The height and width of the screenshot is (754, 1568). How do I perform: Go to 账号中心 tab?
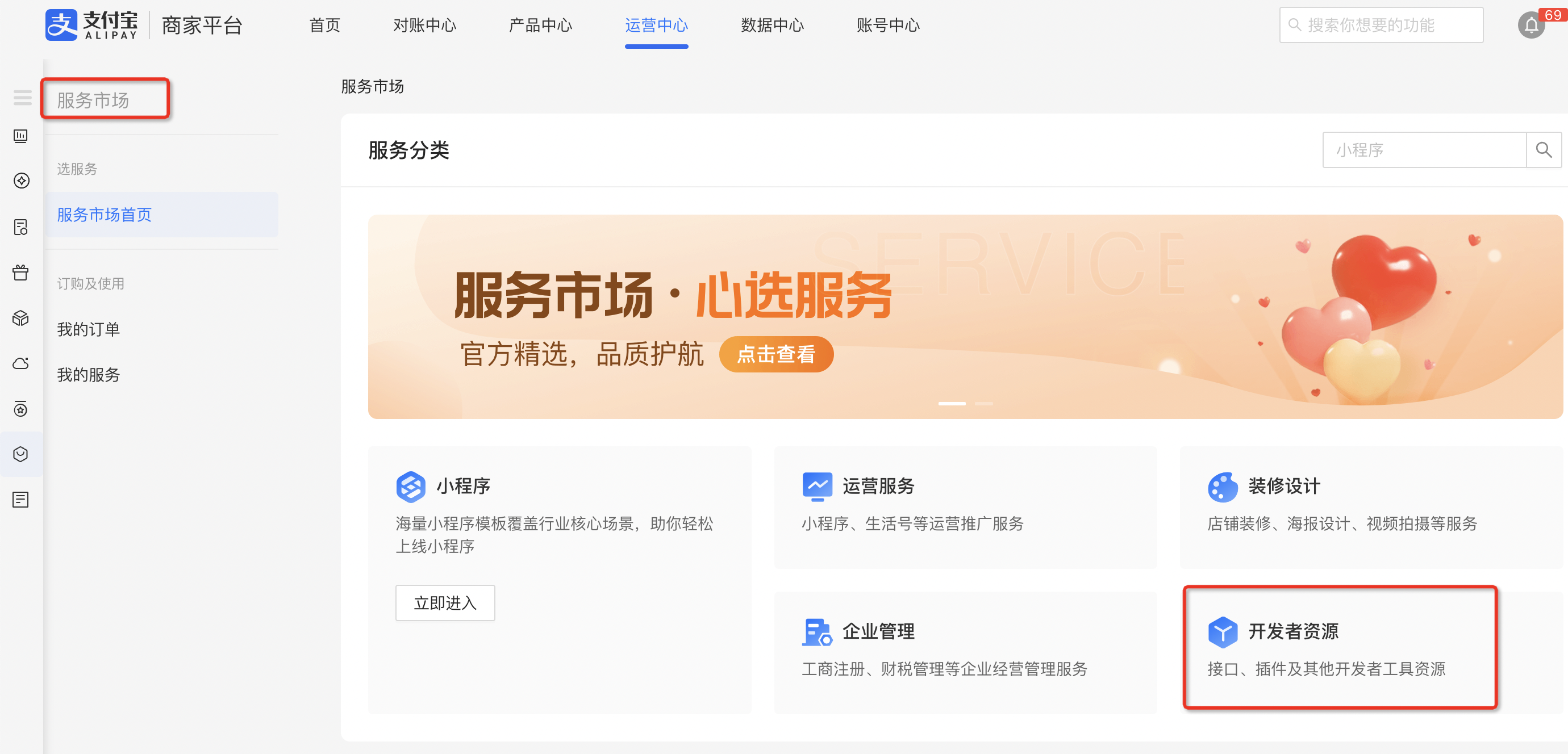888,26
